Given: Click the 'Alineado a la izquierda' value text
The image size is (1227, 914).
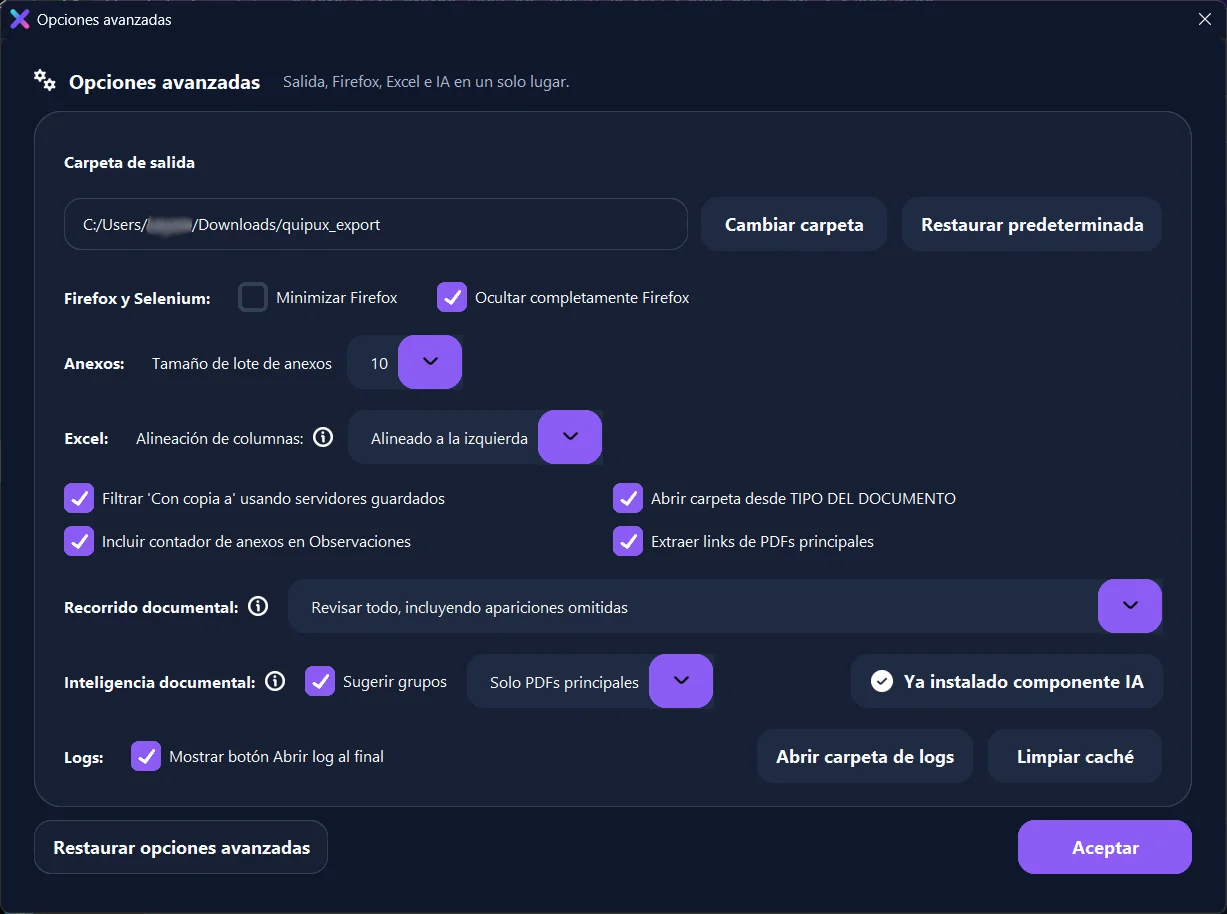Looking at the screenshot, I should (449, 438).
